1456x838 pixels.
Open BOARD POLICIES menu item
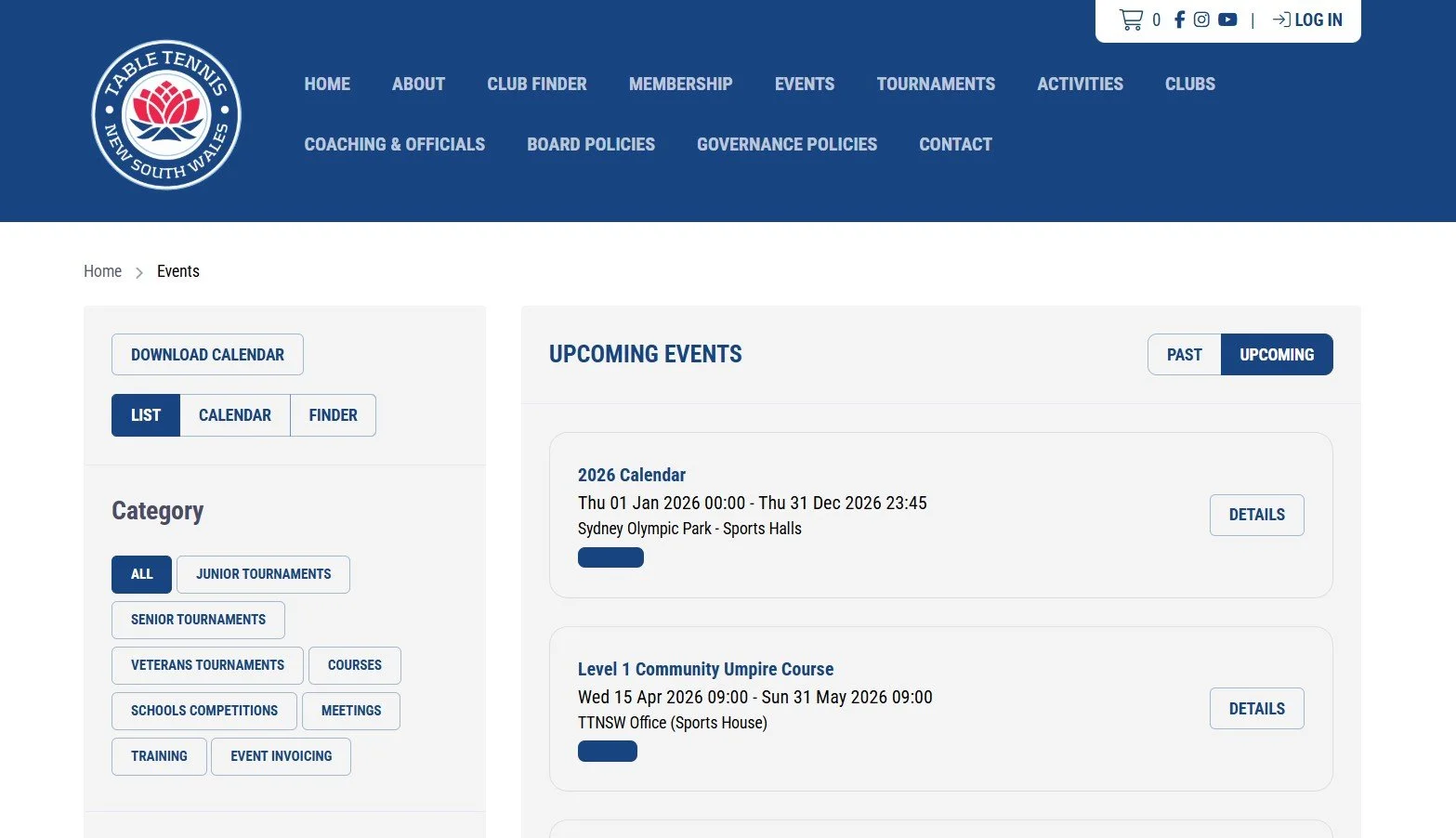coord(591,144)
